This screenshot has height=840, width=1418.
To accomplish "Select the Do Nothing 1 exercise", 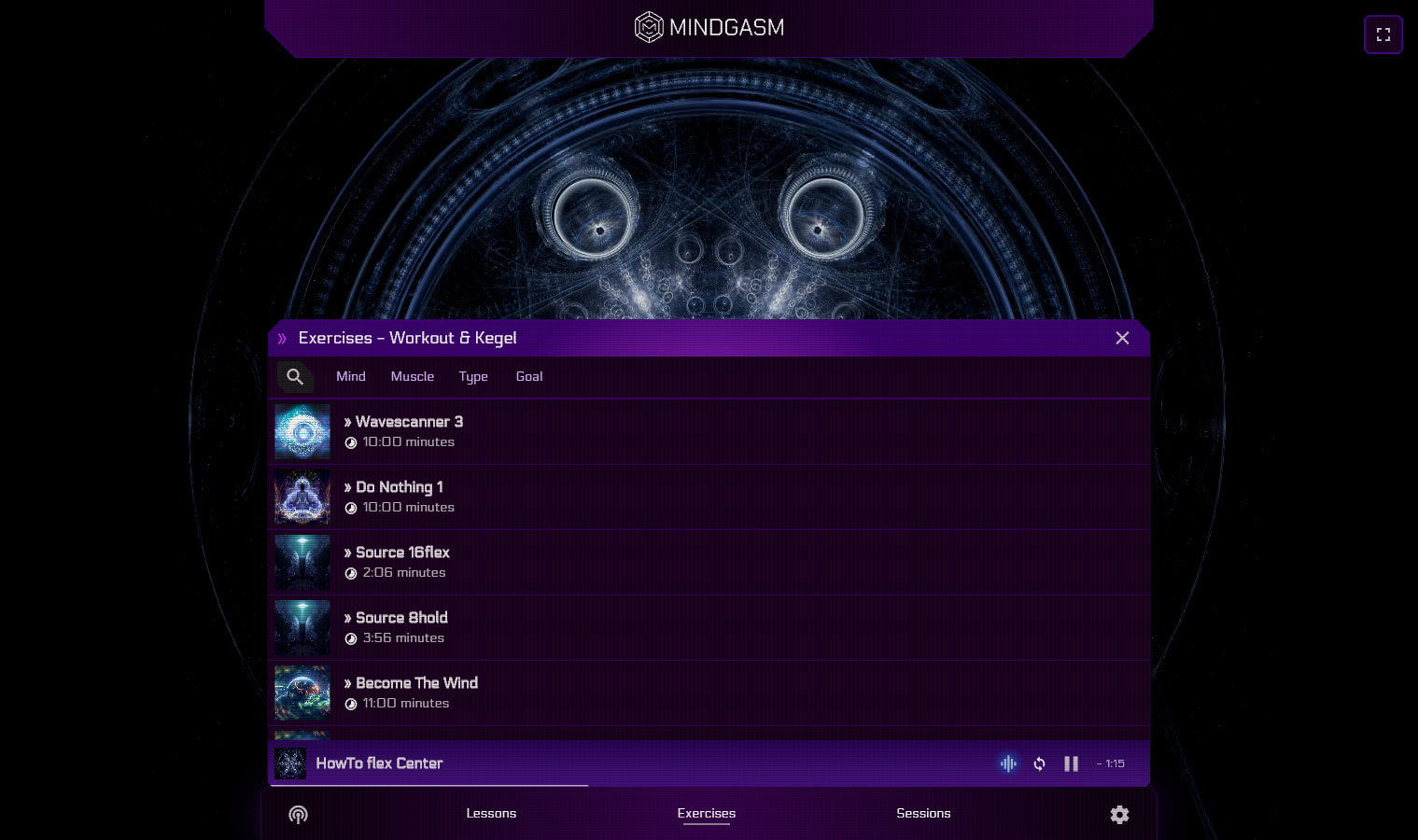I will pyautogui.click(x=709, y=497).
